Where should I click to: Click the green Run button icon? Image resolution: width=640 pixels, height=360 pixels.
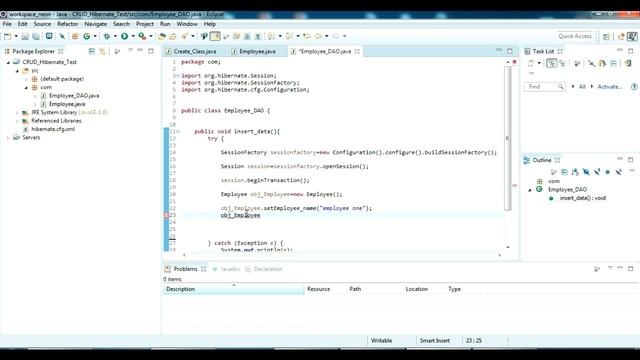pos(124,36)
